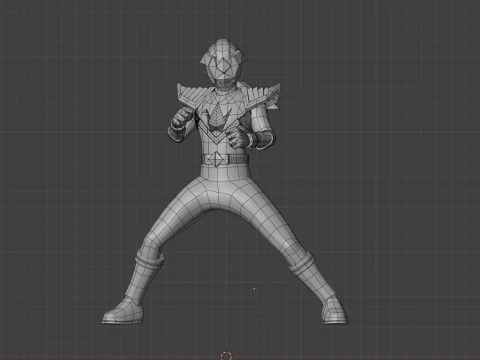480x360 pixels.
Task: Select the small orange origin dot between the legs
Action: coord(255,289)
